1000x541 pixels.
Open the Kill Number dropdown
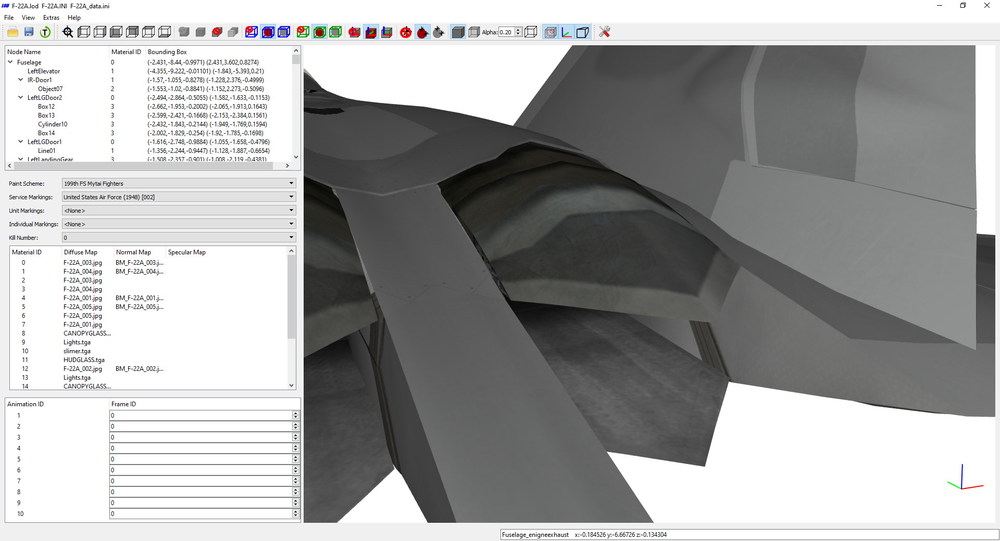click(179, 237)
